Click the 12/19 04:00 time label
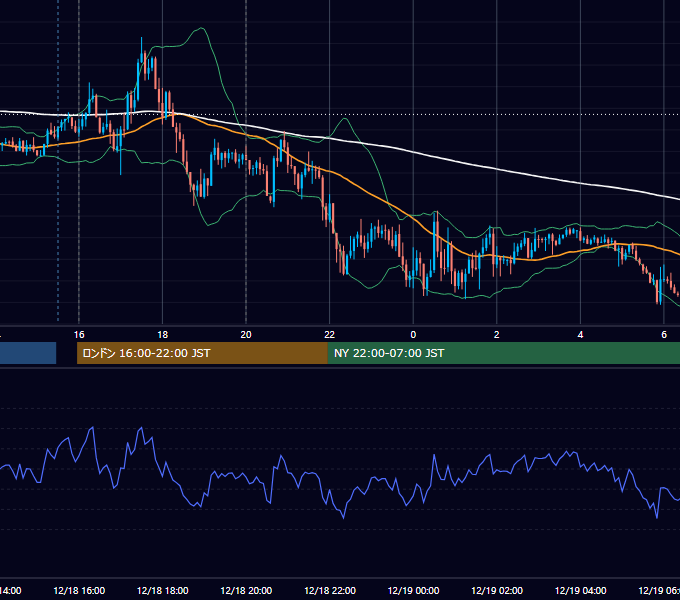Viewport: 680px width, 600px height. pyautogui.click(x=581, y=590)
